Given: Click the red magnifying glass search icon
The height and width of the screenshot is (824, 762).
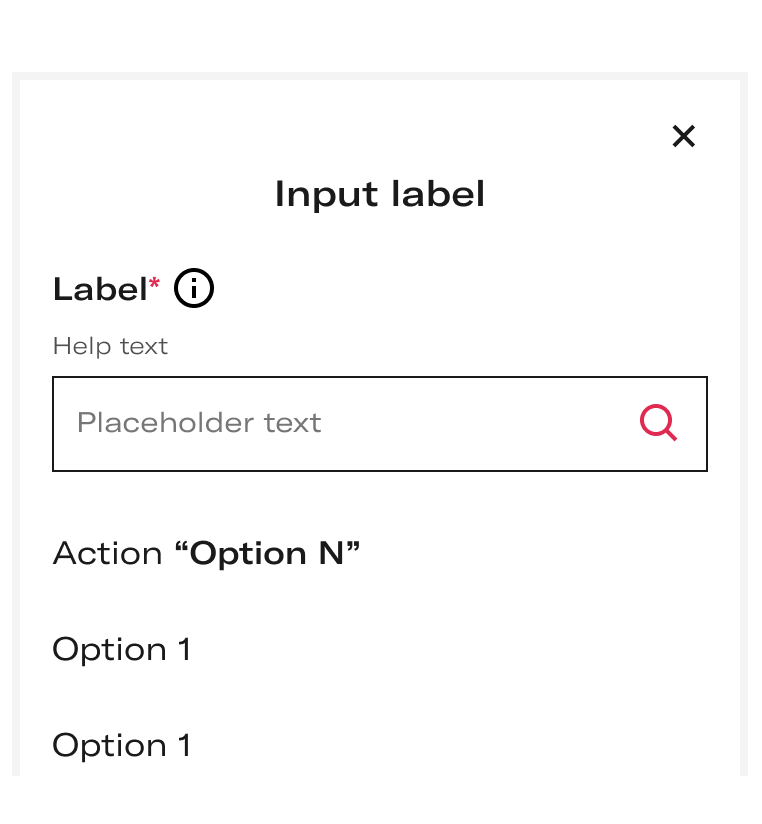Looking at the screenshot, I should pos(658,423).
